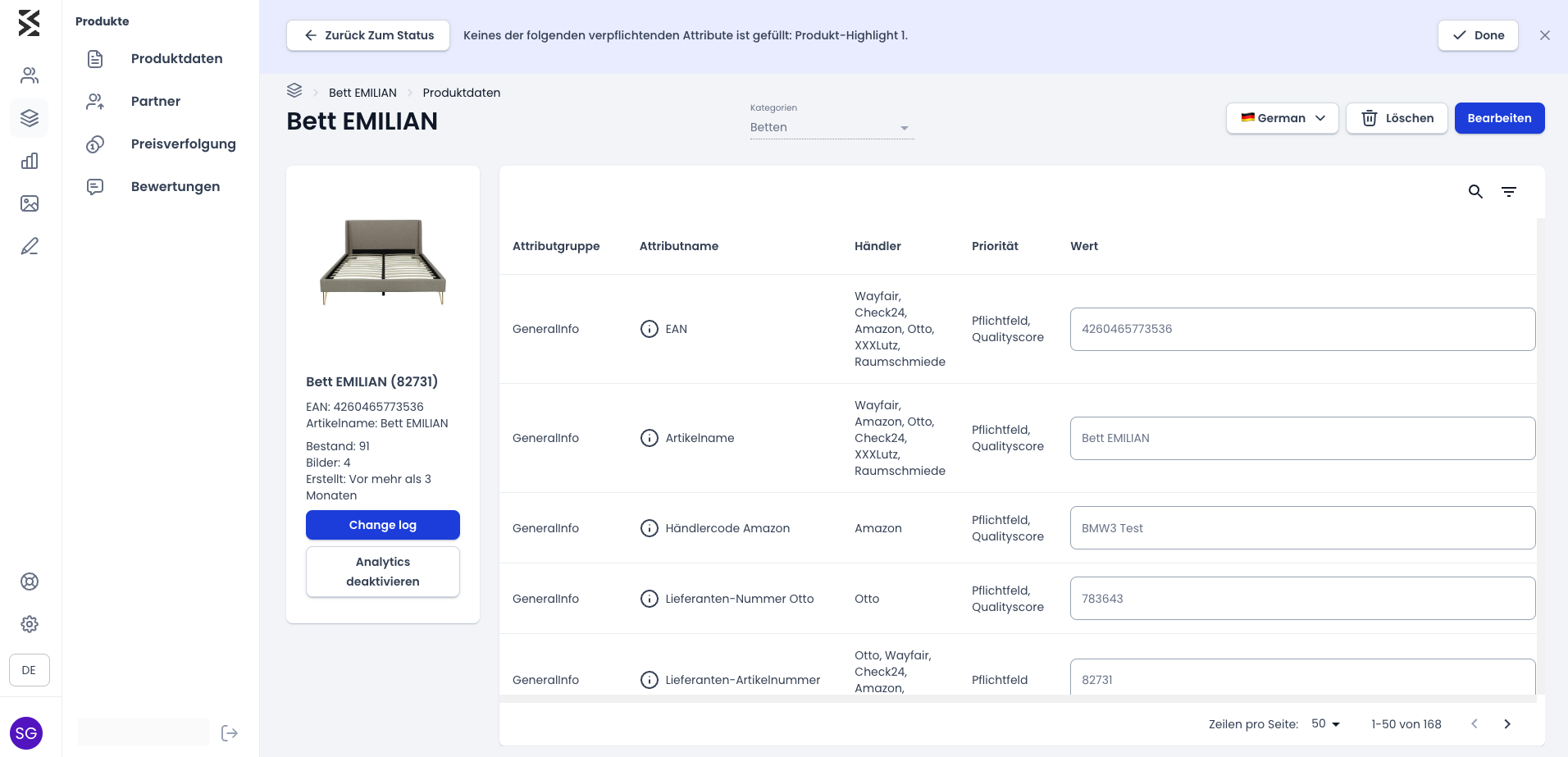Click the logout icon at bottom

230,733
